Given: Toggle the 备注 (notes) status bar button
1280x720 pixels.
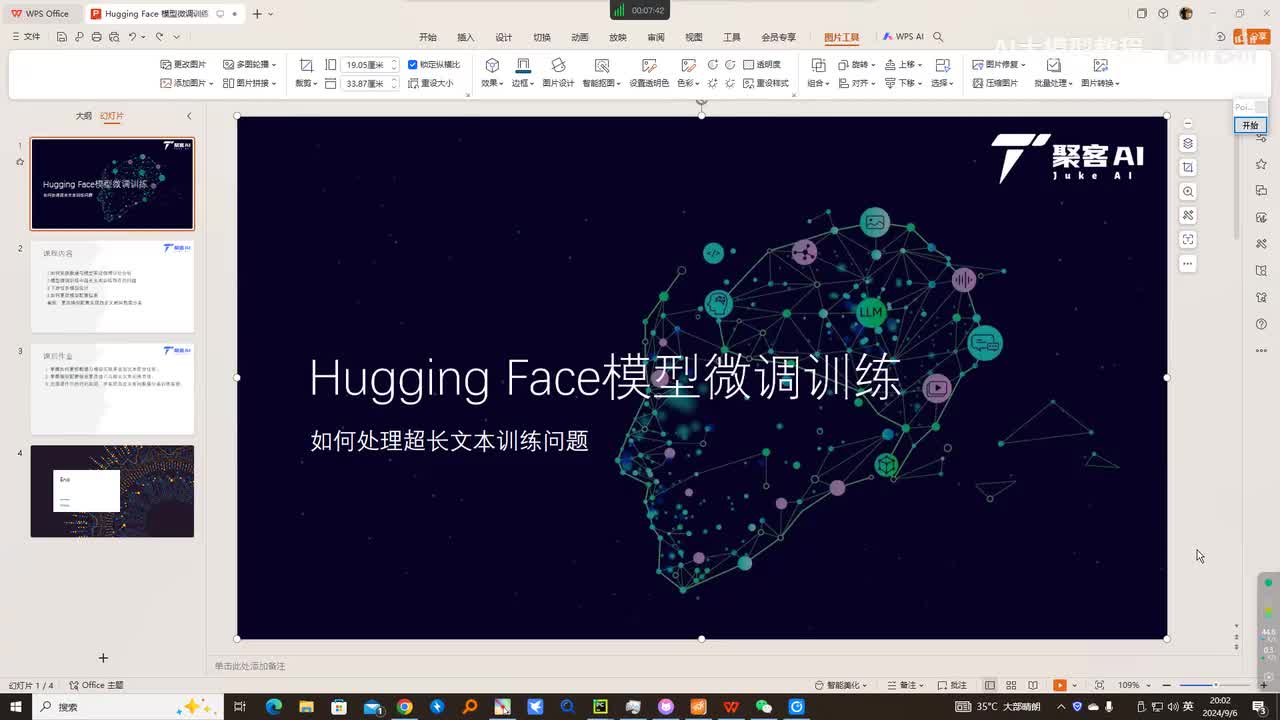Looking at the screenshot, I should [907, 685].
